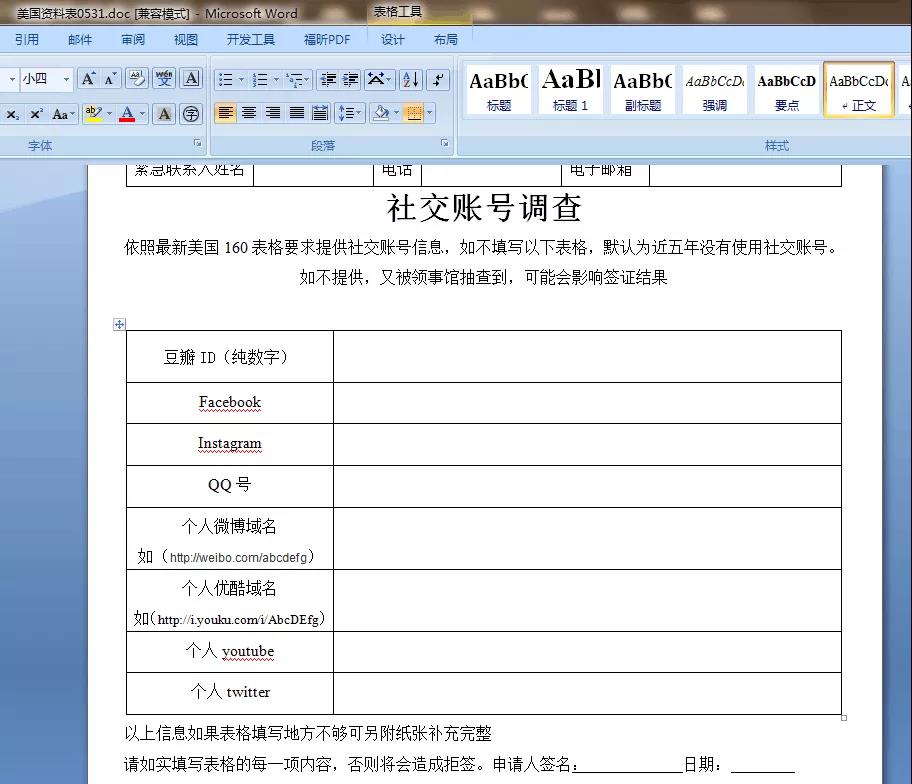912x784 pixels.
Task: Justify the text
Action: [x=297, y=113]
